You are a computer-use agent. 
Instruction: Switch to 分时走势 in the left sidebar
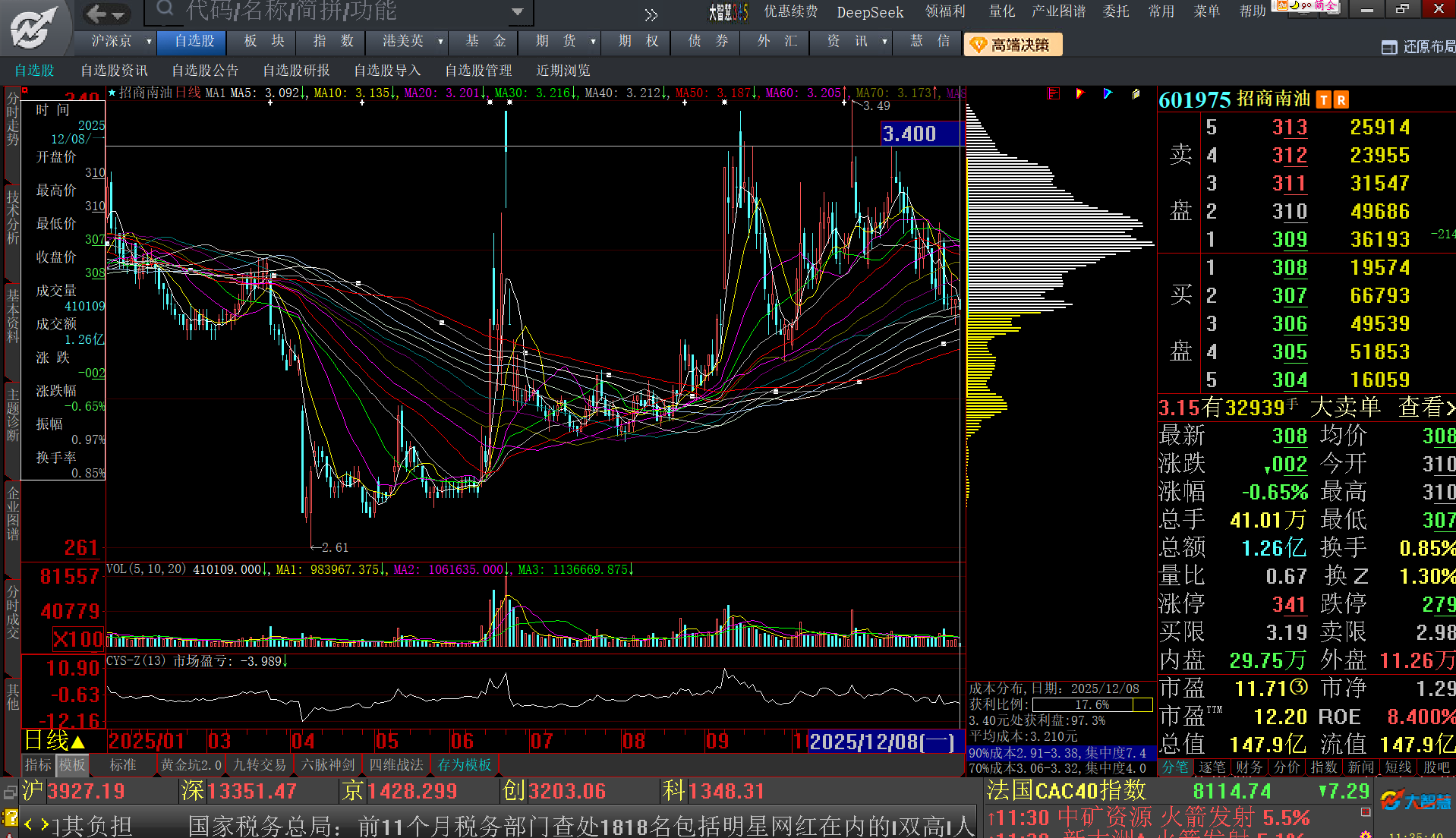12,119
